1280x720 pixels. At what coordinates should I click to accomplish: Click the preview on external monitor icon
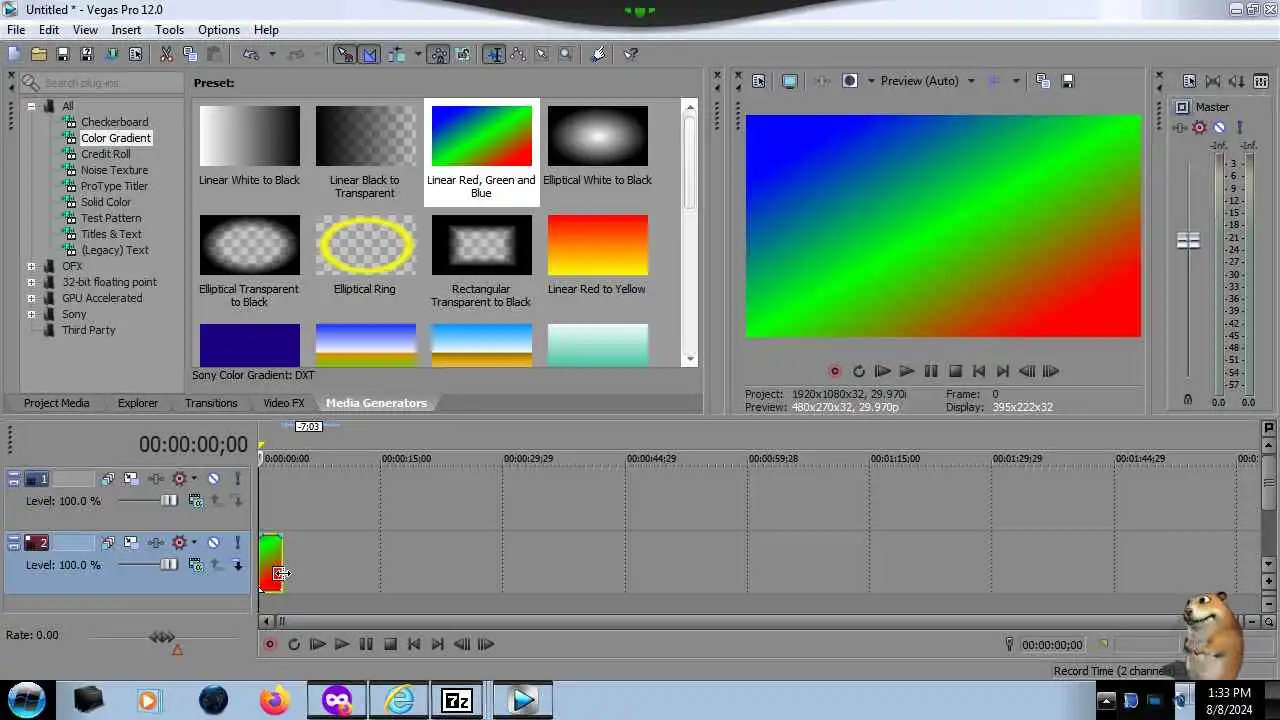click(x=790, y=81)
